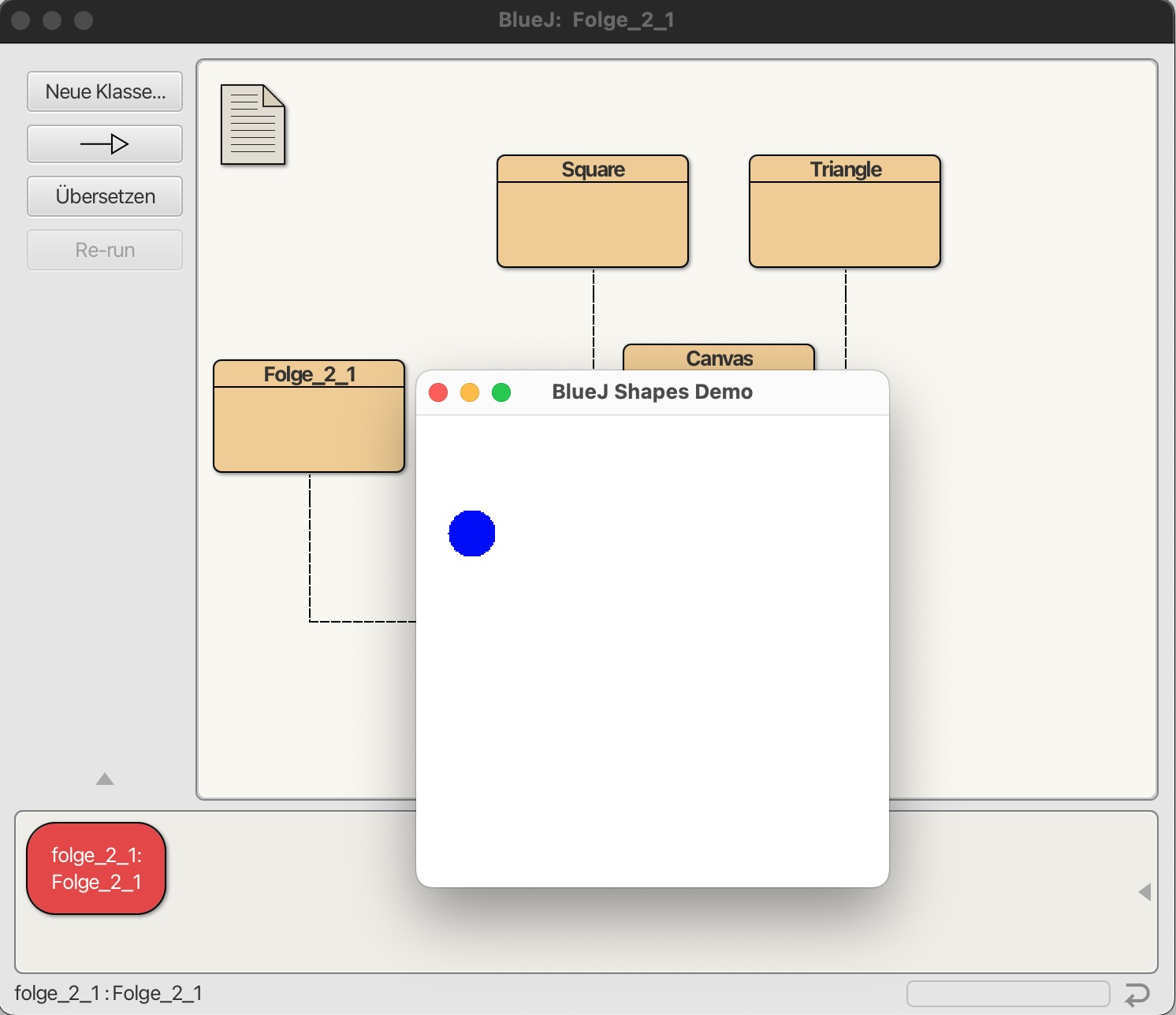Select the Square class box

[x=593, y=211]
